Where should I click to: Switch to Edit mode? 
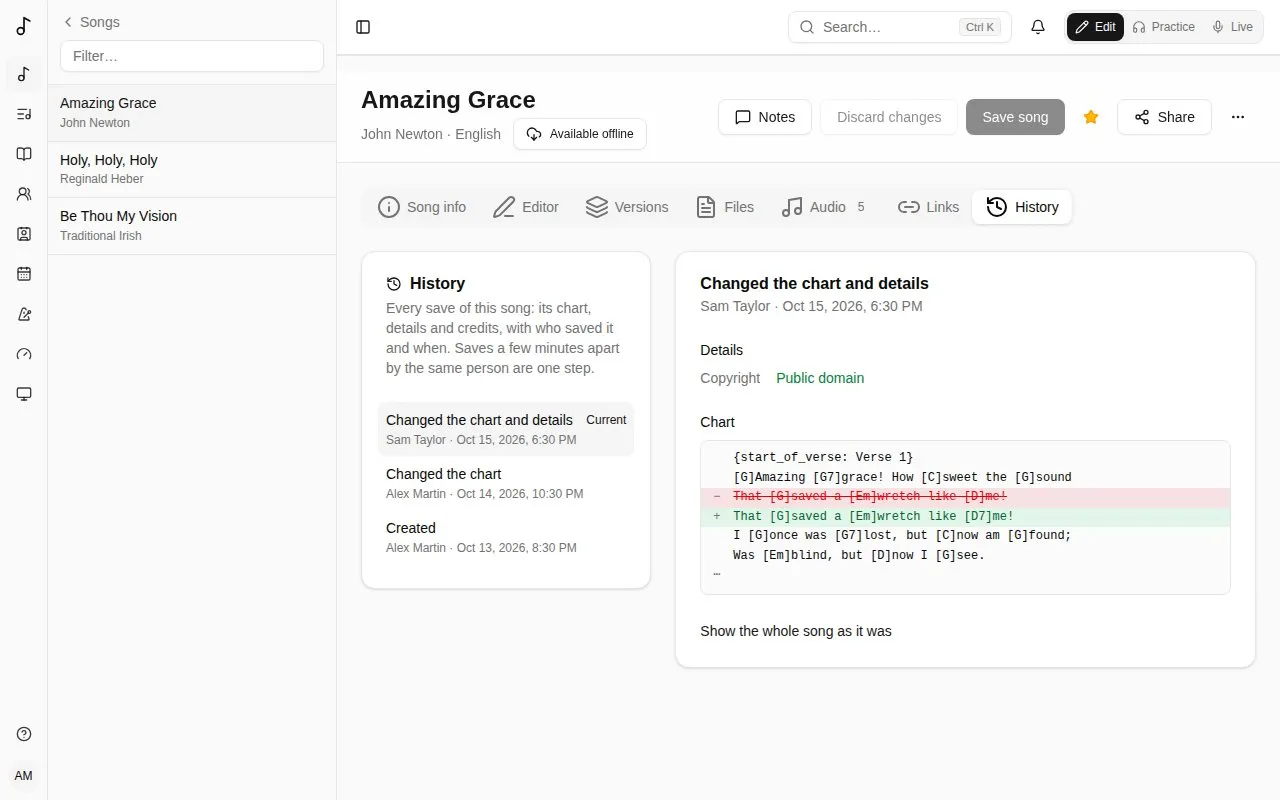[x=1095, y=27]
